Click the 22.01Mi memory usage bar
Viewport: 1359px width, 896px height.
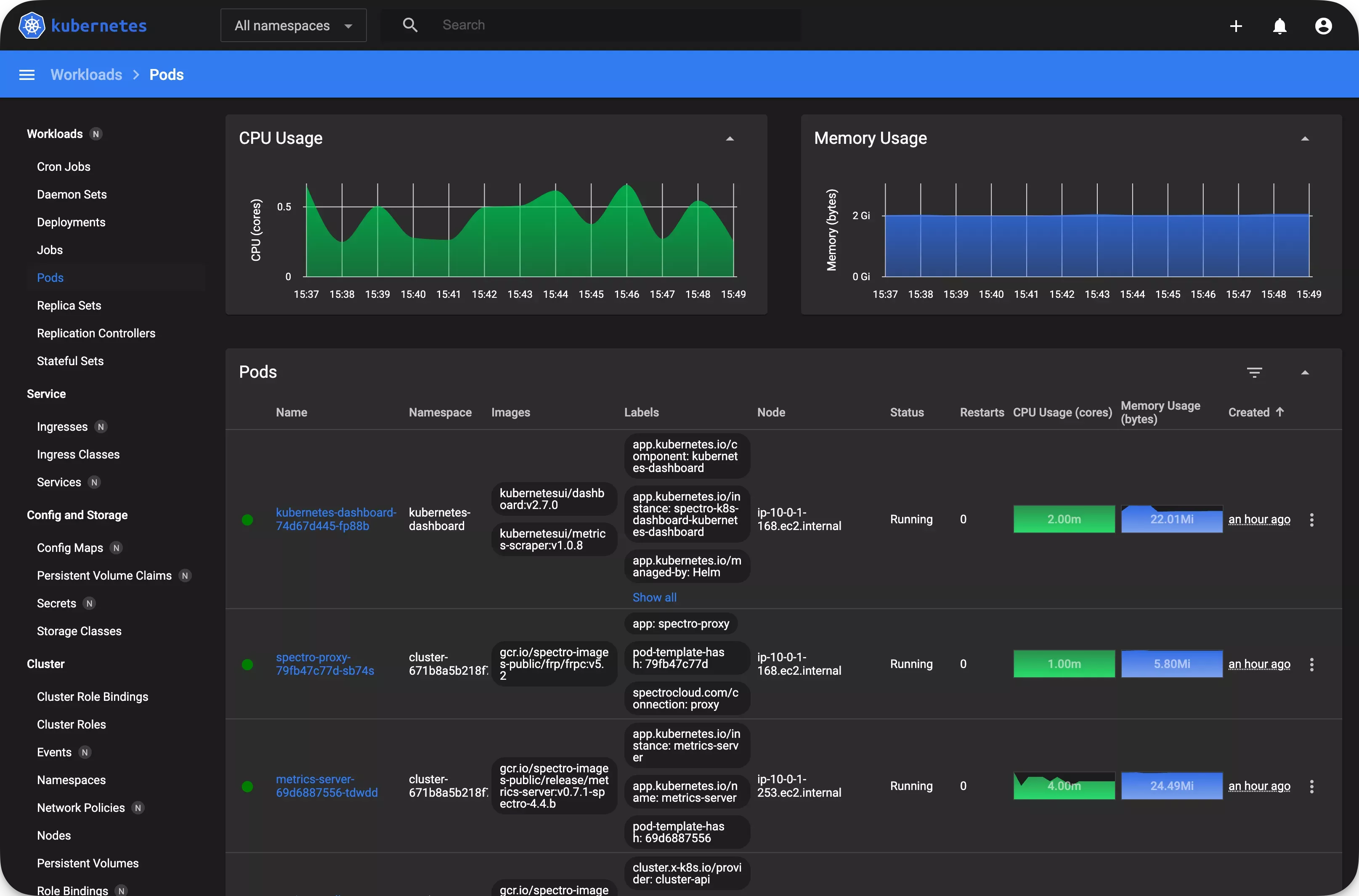pyautogui.click(x=1171, y=519)
